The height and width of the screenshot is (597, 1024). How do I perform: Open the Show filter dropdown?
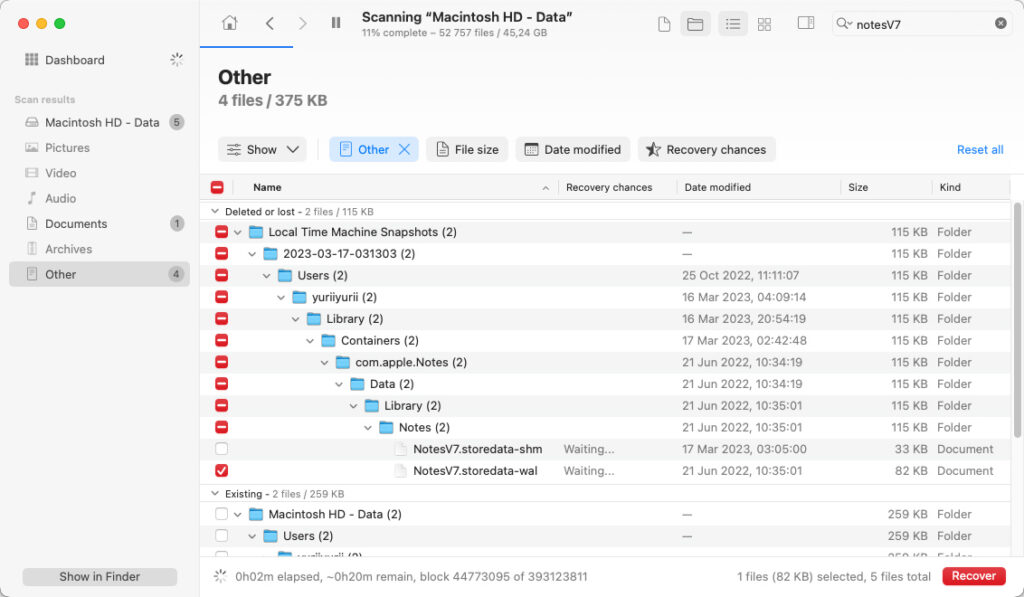coord(262,149)
